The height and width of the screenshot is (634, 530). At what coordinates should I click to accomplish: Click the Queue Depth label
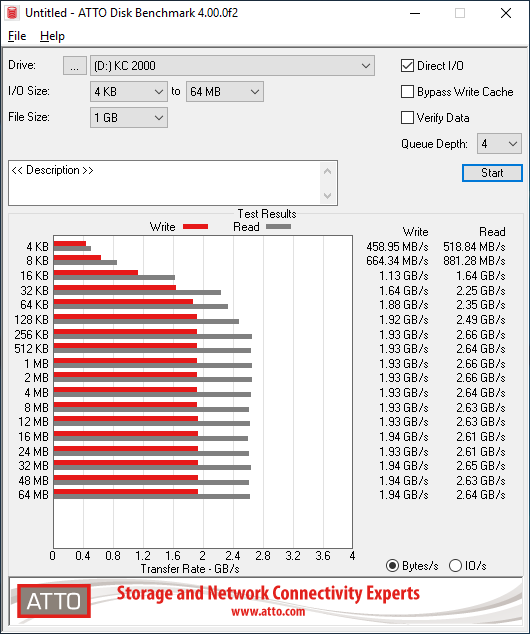click(434, 144)
